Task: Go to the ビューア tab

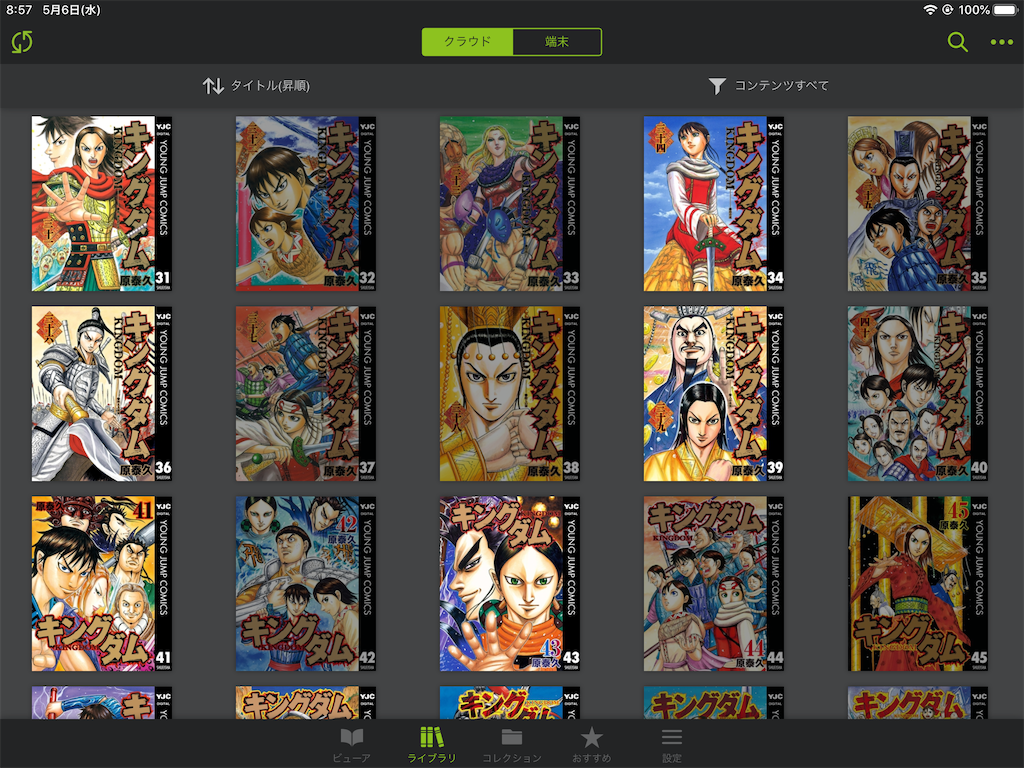Action: pyautogui.click(x=351, y=745)
